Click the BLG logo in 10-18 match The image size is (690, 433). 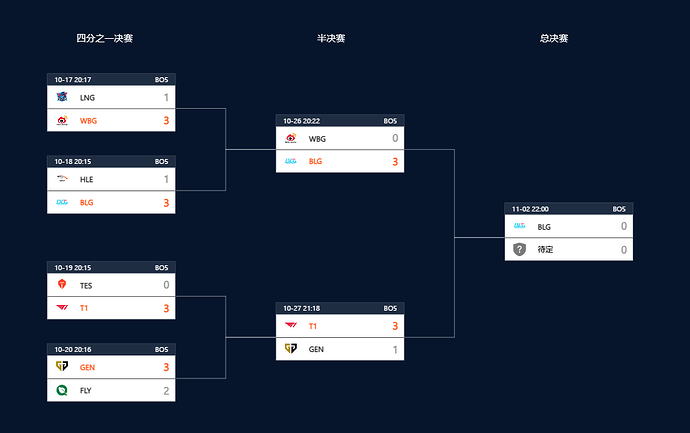tap(62, 202)
